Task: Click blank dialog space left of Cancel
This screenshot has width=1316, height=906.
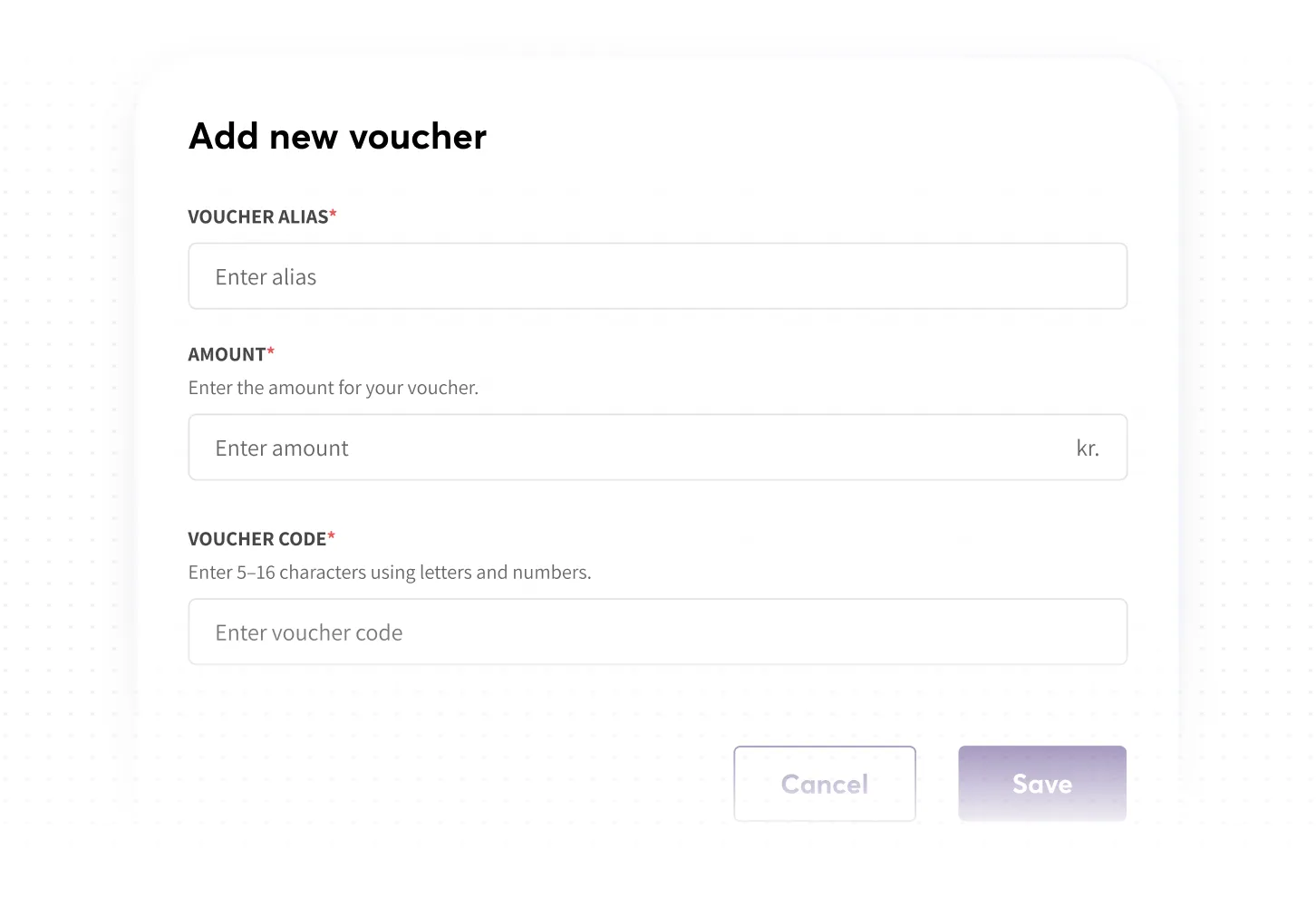Action: [453, 784]
